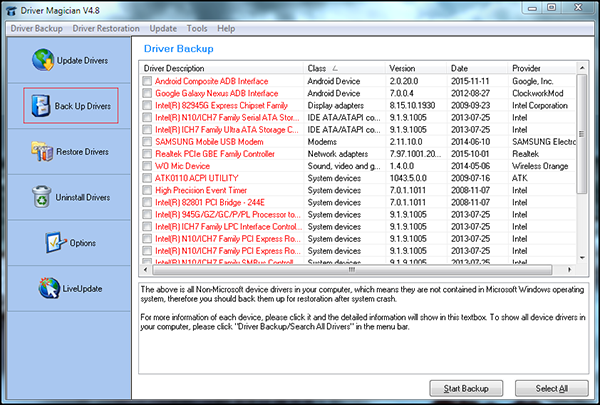
Task: Check the WO Mic Device checkbox
Action: [147, 166]
